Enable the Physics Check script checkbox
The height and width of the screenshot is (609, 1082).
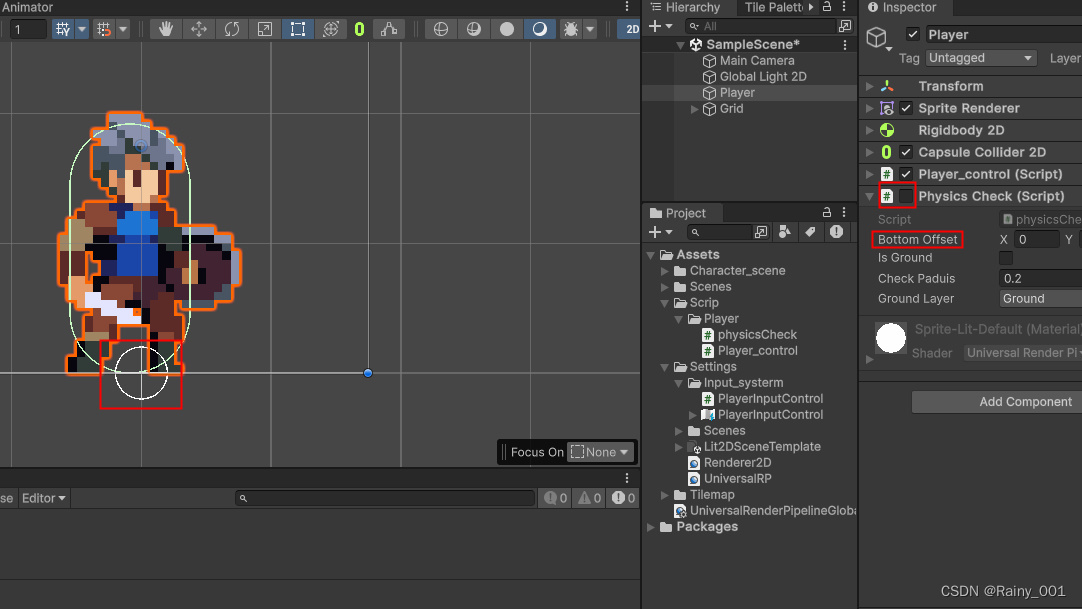[x=906, y=197]
